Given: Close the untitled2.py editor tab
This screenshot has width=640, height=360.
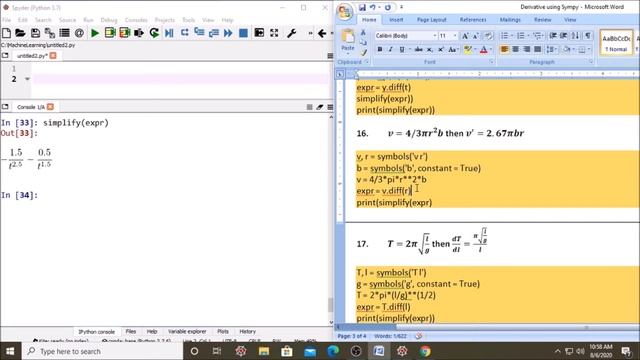Looking at the screenshot, I should (x=53, y=56).
